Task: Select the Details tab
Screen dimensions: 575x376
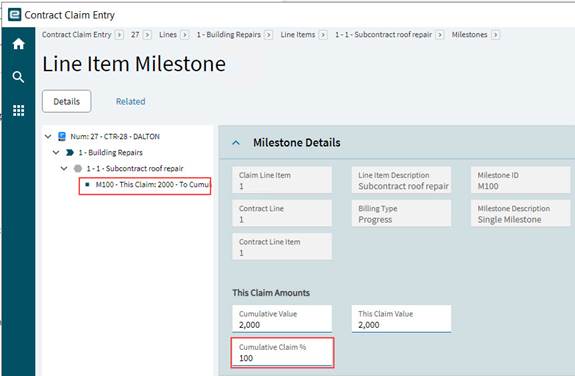Action: click(x=66, y=101)
